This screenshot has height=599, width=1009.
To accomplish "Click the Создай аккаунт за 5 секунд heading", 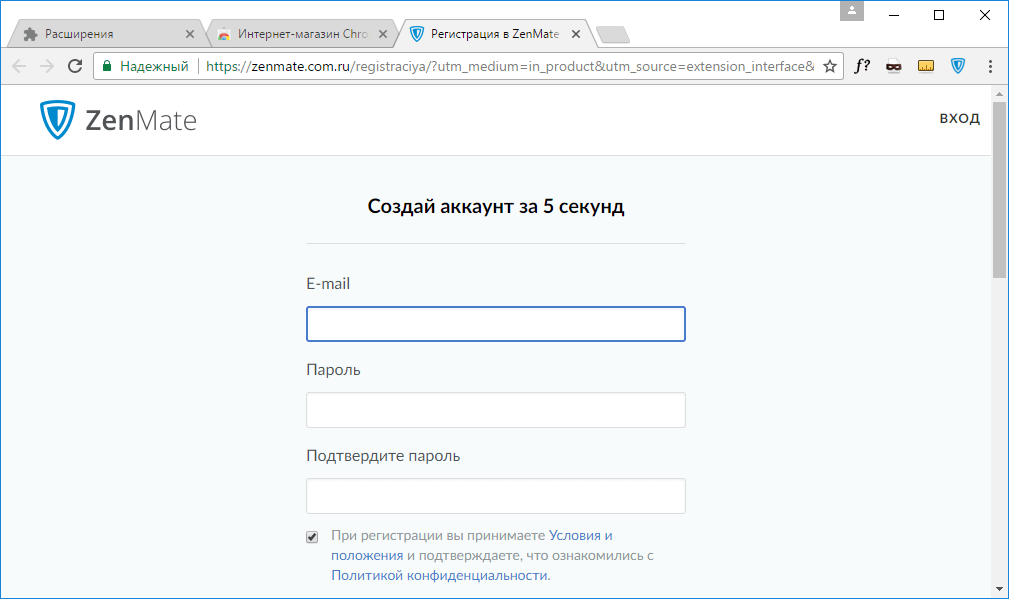I will pyautogui.click(x=495, y=206).
